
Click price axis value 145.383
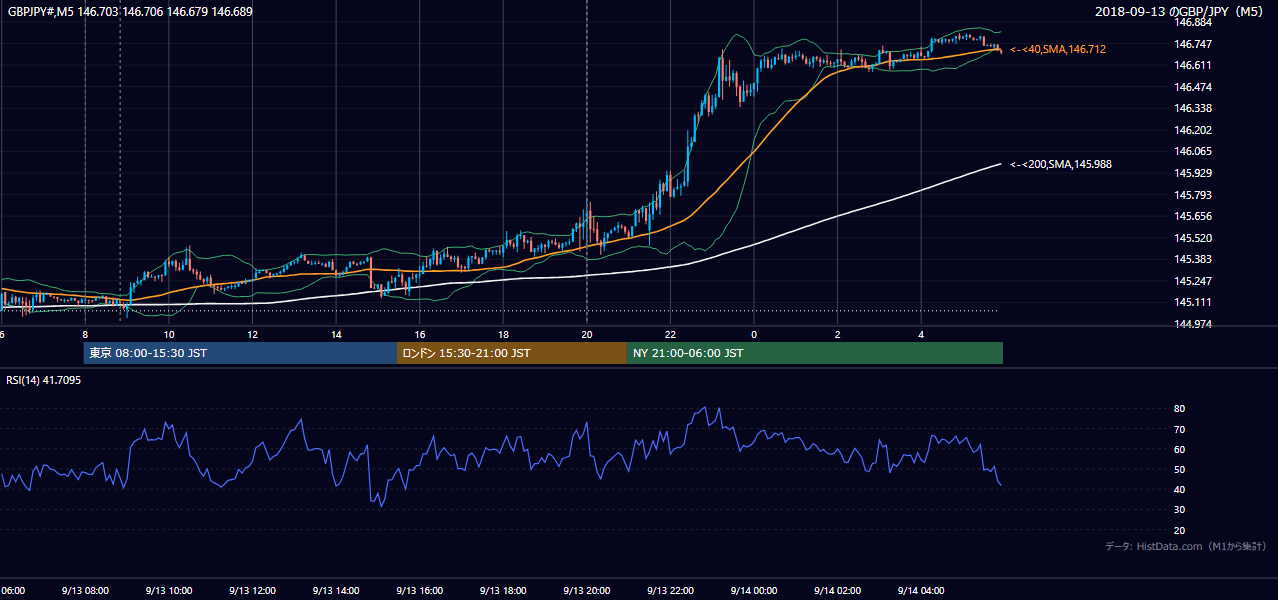click(1193, 259)
